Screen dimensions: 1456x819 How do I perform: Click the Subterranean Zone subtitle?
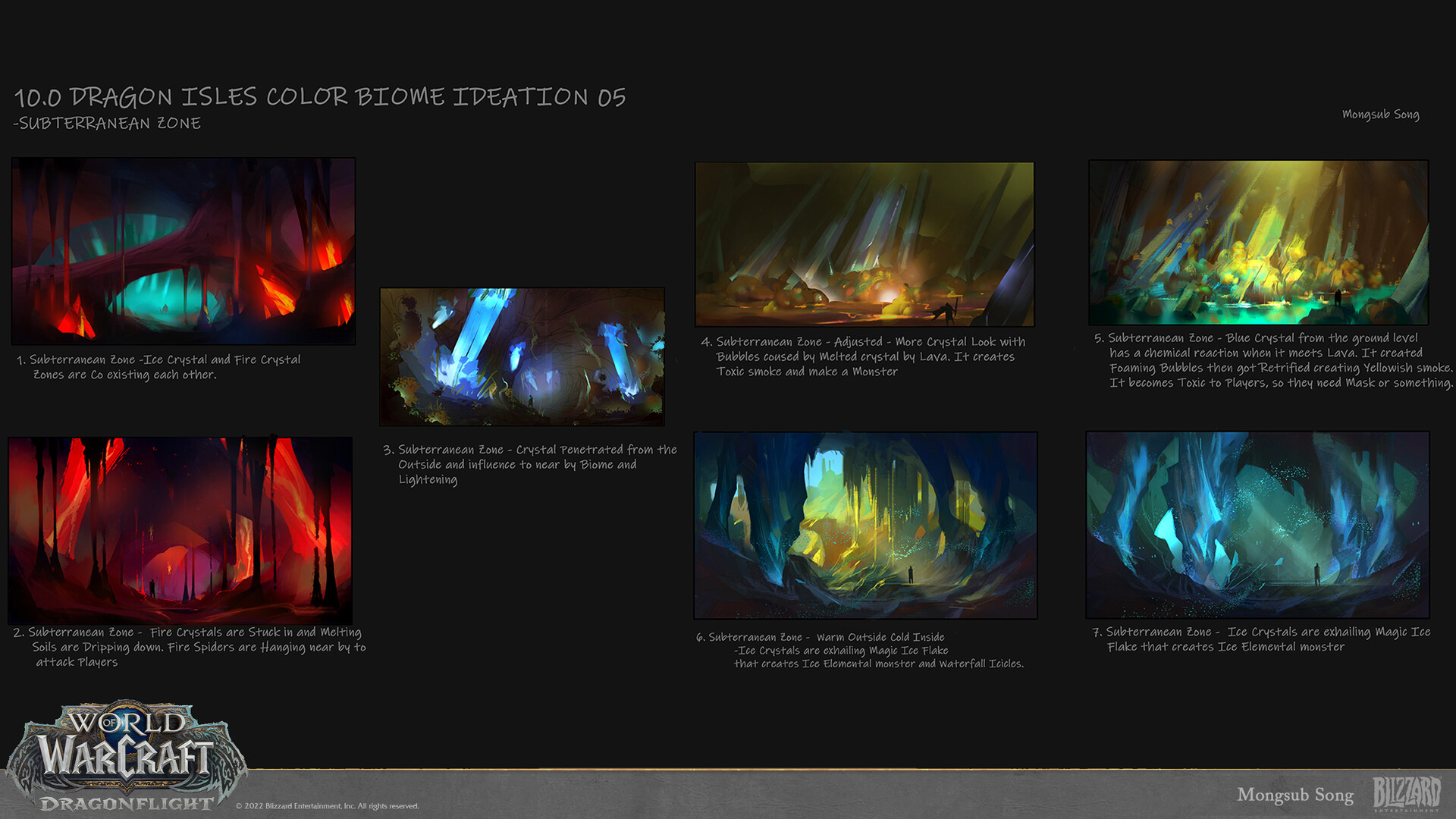107,124
